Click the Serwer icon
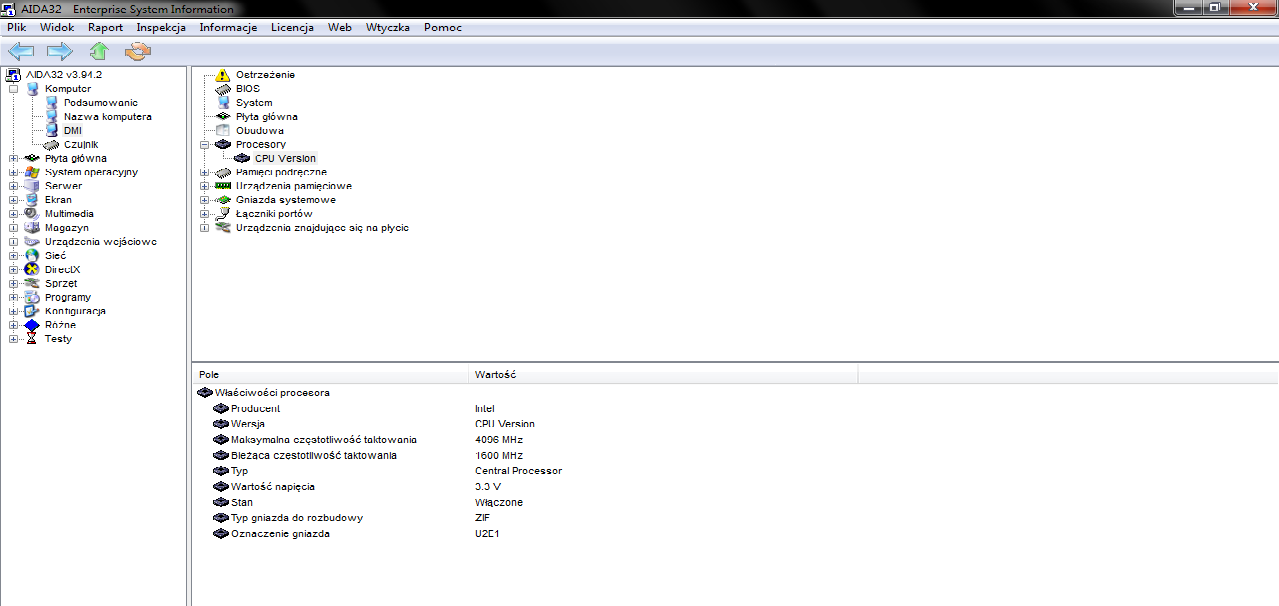The width and height of the screenshot is (1279, 606). click(32, 186)
